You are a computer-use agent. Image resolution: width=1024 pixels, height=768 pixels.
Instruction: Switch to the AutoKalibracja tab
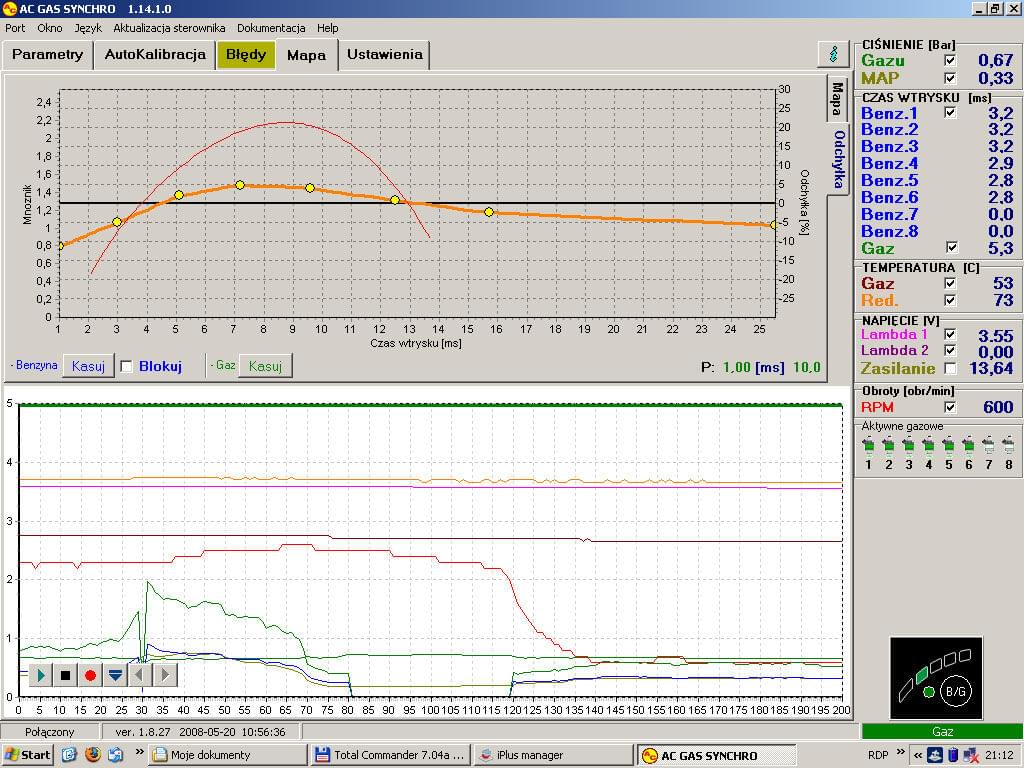click(x=155, y=54)
